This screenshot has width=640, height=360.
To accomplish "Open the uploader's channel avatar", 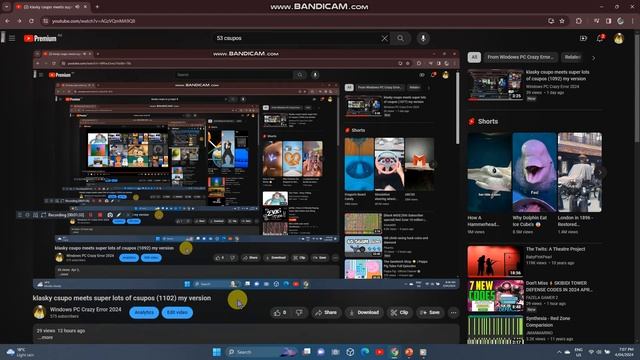I will pos(40,312).
